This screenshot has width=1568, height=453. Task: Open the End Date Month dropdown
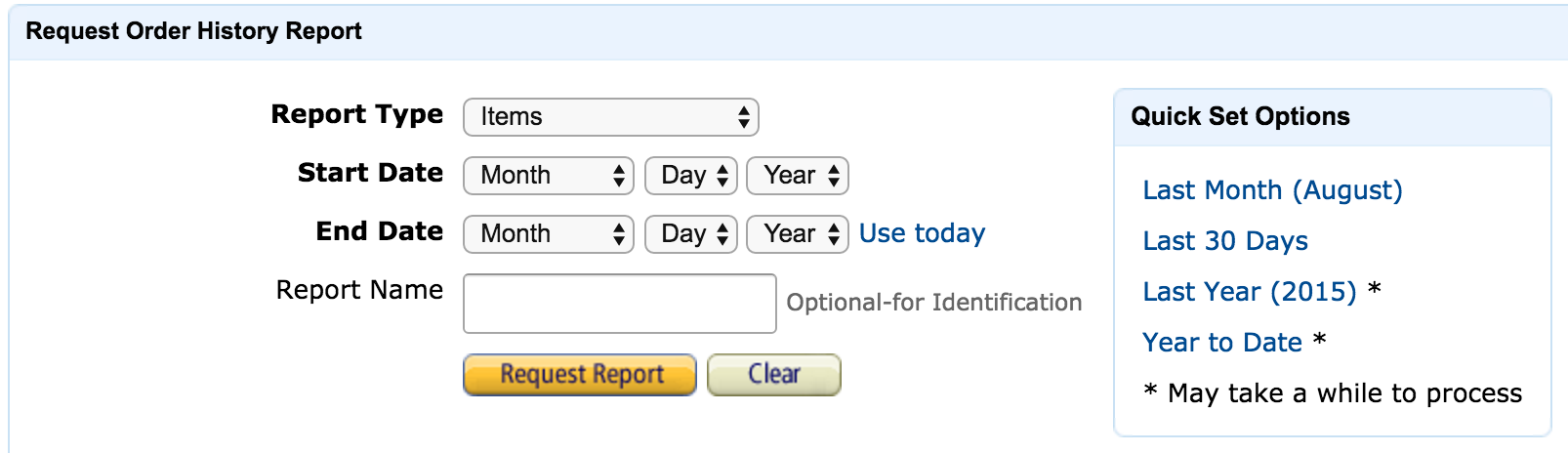[x=548, y=234]
